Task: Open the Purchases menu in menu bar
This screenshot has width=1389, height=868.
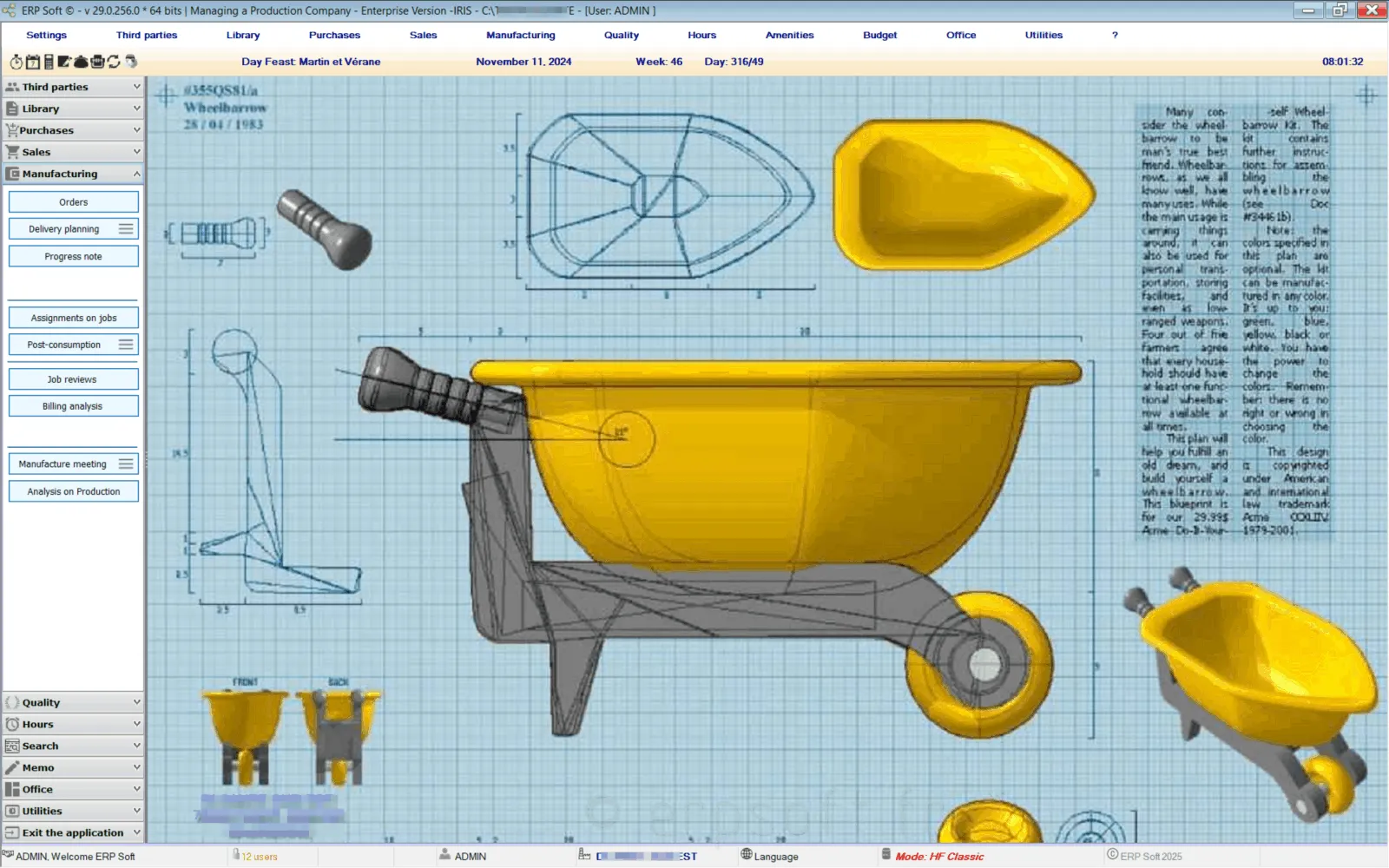Action: 334,36
